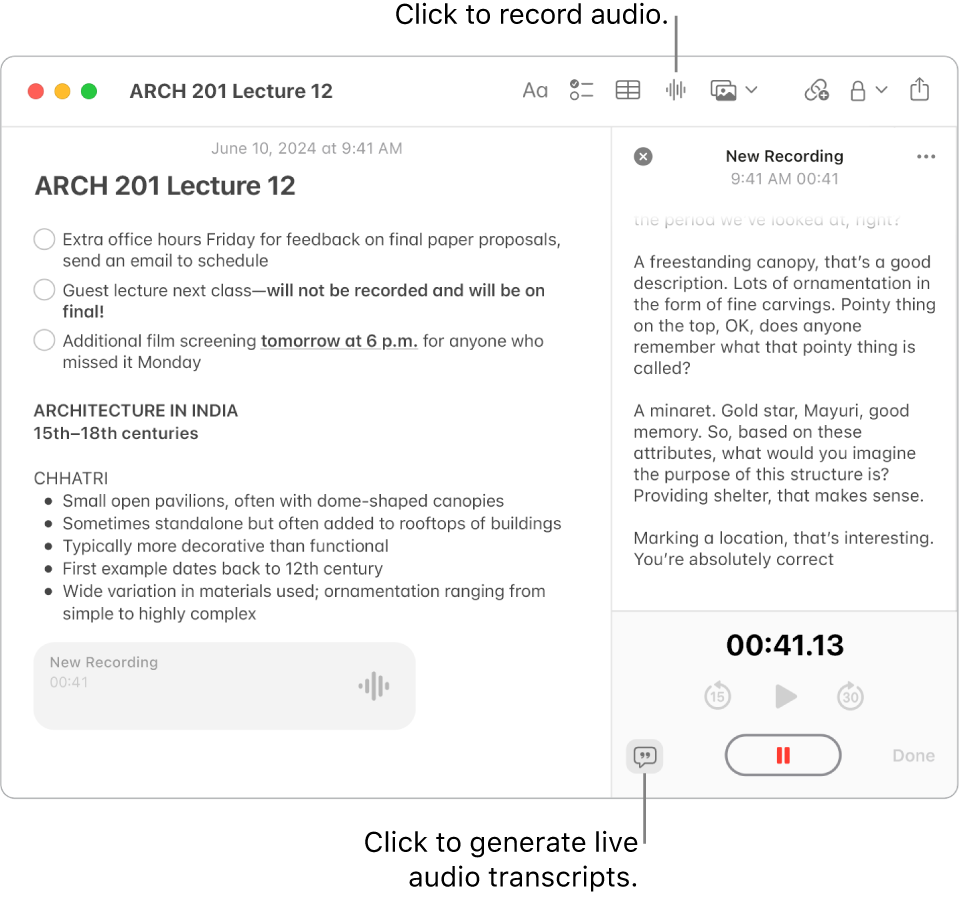Check off Additional film screening item
This screenshot has width=960, height=900.
(x=44, y=340)
